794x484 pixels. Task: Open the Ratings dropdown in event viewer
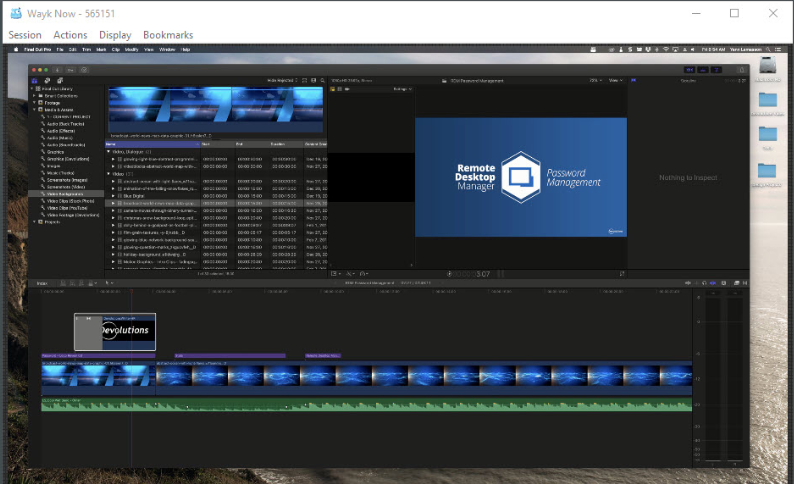pos(403,89)
